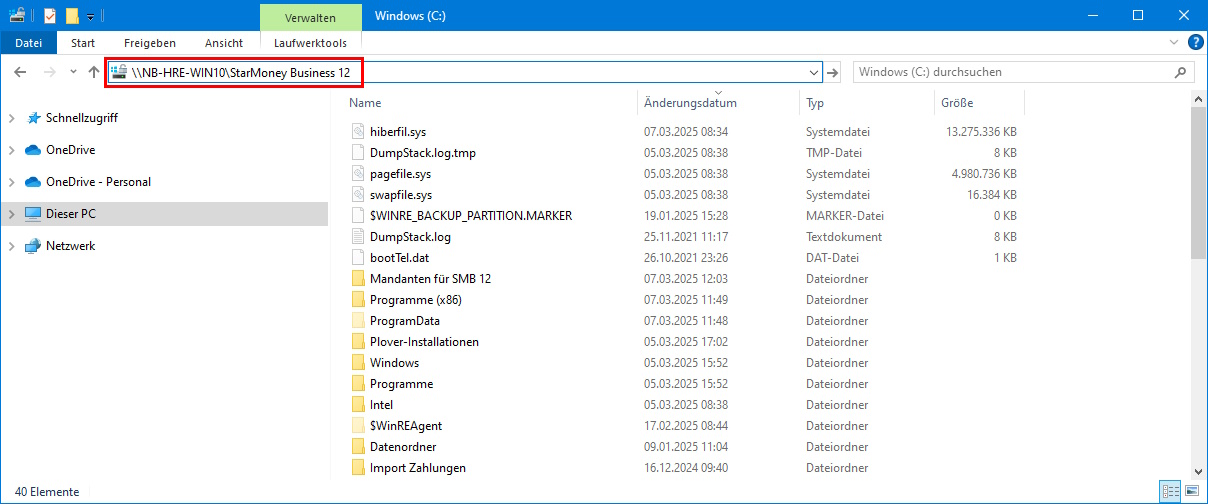This screenshot has width=1208, height=504.
Task: Click the date 19.01.2025 15:28
Action: coord(686,215)
